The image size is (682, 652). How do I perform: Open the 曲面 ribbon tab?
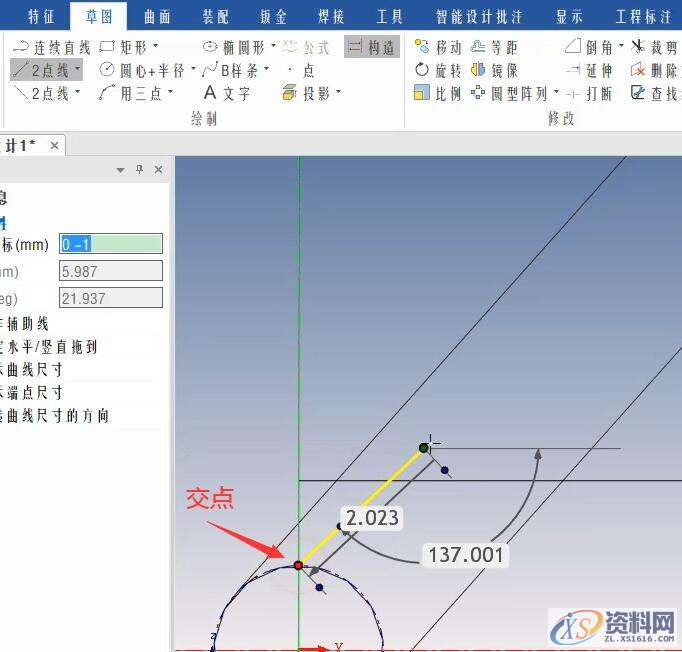157,17
